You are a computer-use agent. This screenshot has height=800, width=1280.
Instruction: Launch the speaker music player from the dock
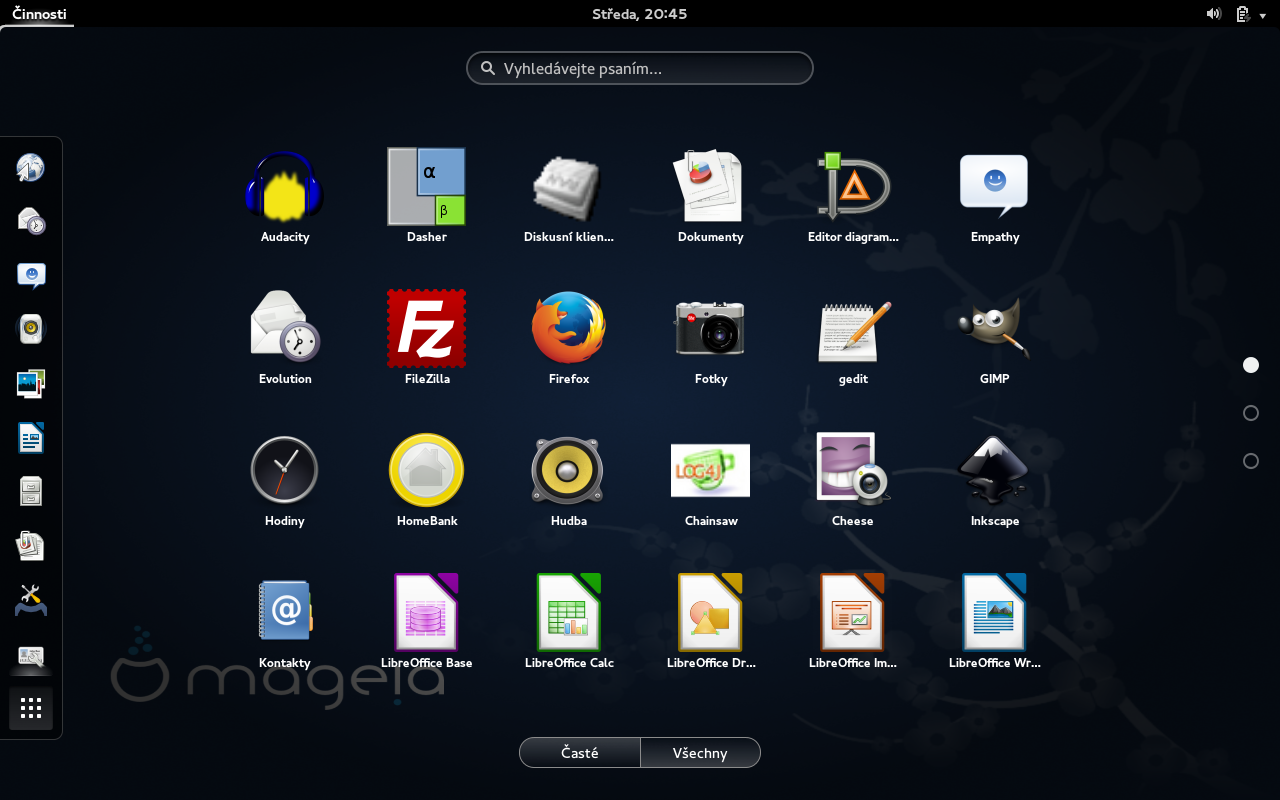pyautogui.click(x=31, y=329)
